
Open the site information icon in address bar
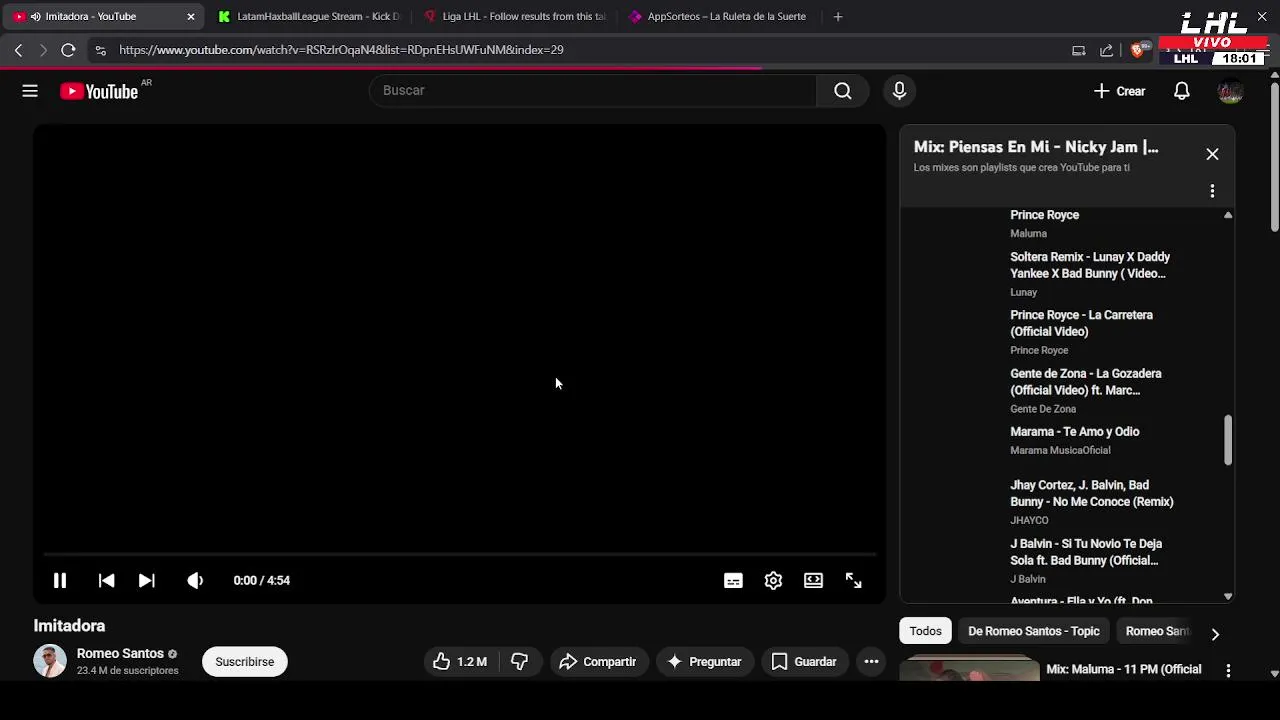point(100,50)
